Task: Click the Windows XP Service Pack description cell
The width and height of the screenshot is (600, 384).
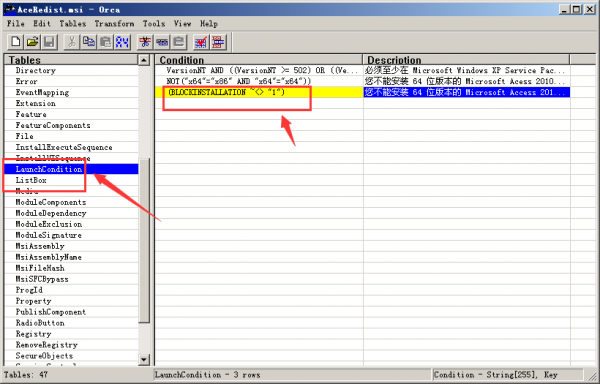Action: (x=466, y=70)
